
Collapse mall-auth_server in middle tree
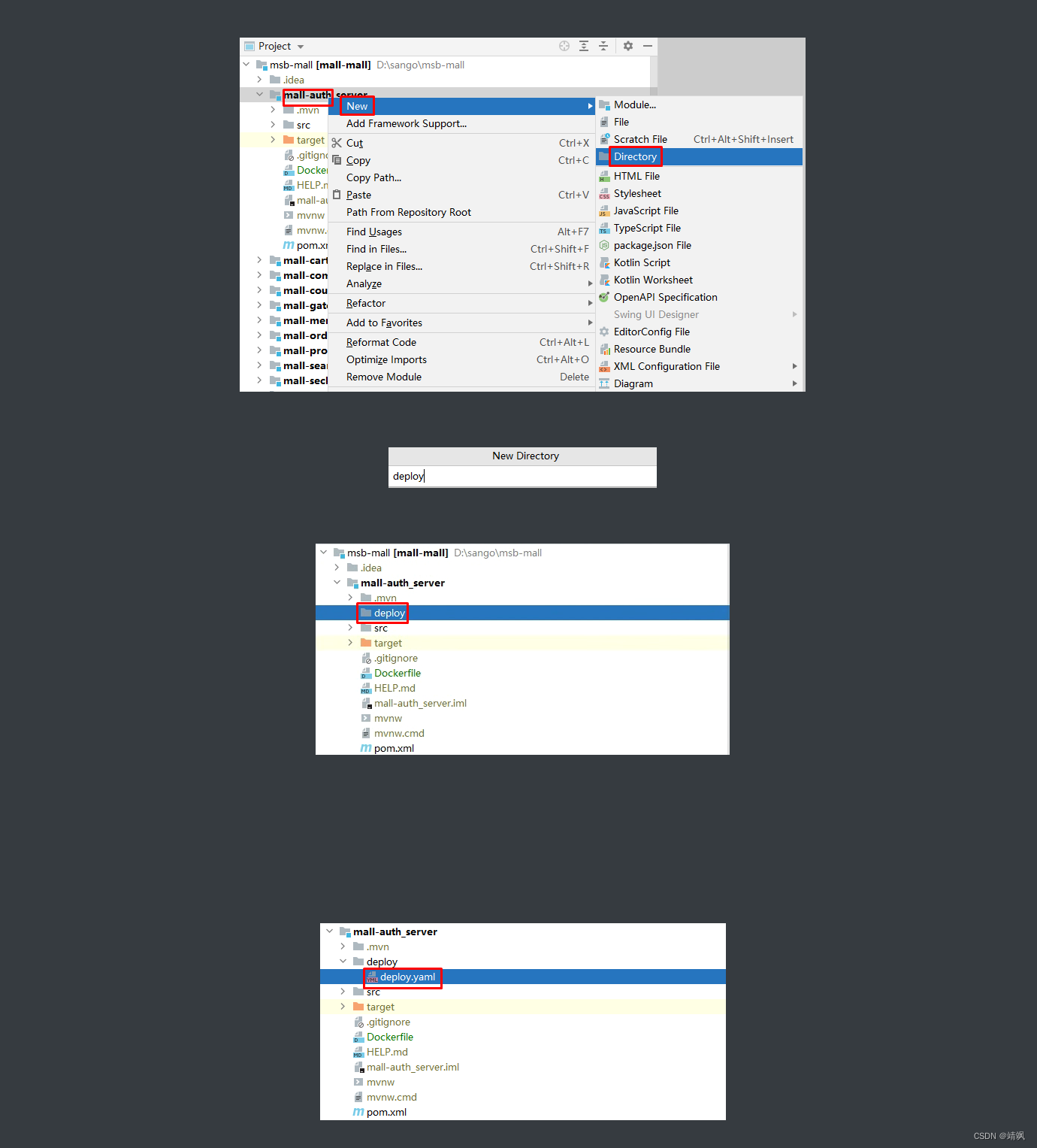(337, 583)
